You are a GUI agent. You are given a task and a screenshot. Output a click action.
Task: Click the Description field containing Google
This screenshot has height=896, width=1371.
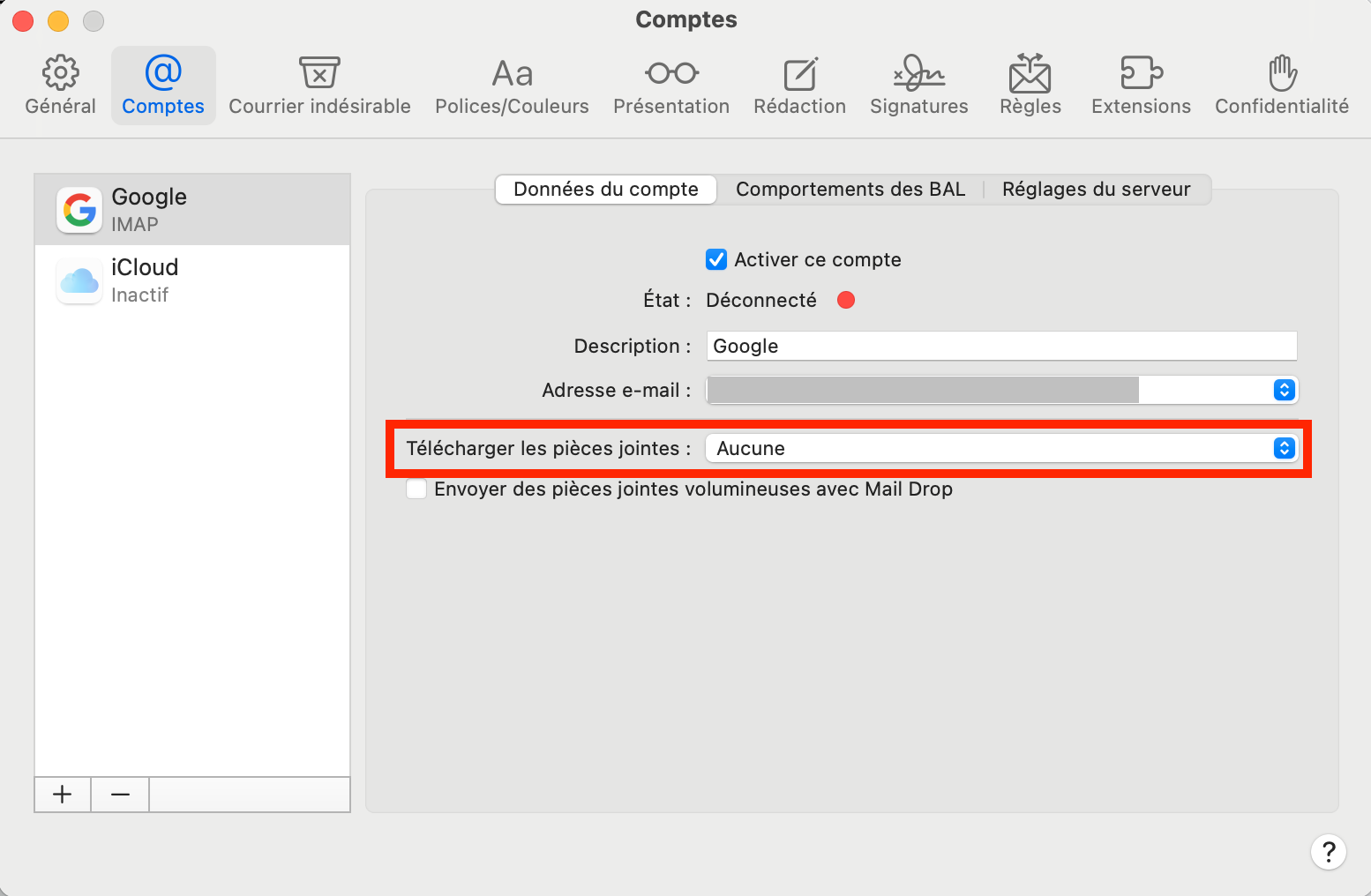click(1001, 346)
